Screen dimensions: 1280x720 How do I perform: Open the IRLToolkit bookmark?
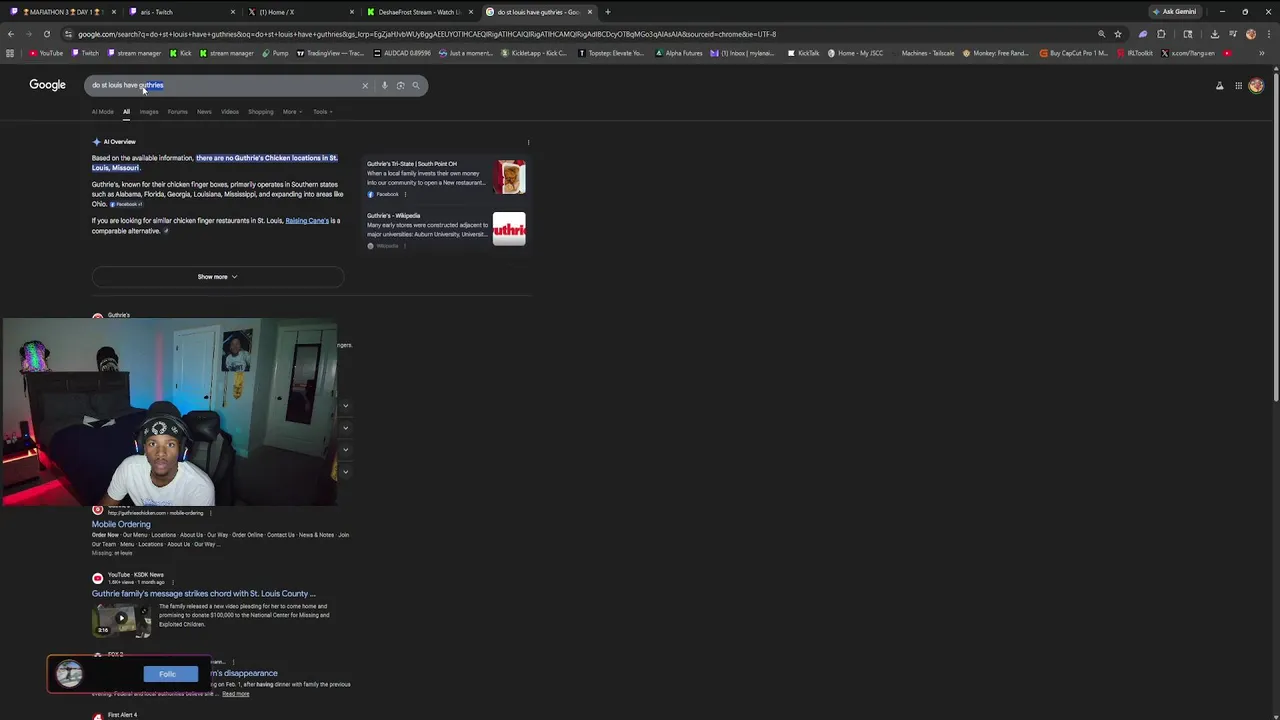point(1135,53)
